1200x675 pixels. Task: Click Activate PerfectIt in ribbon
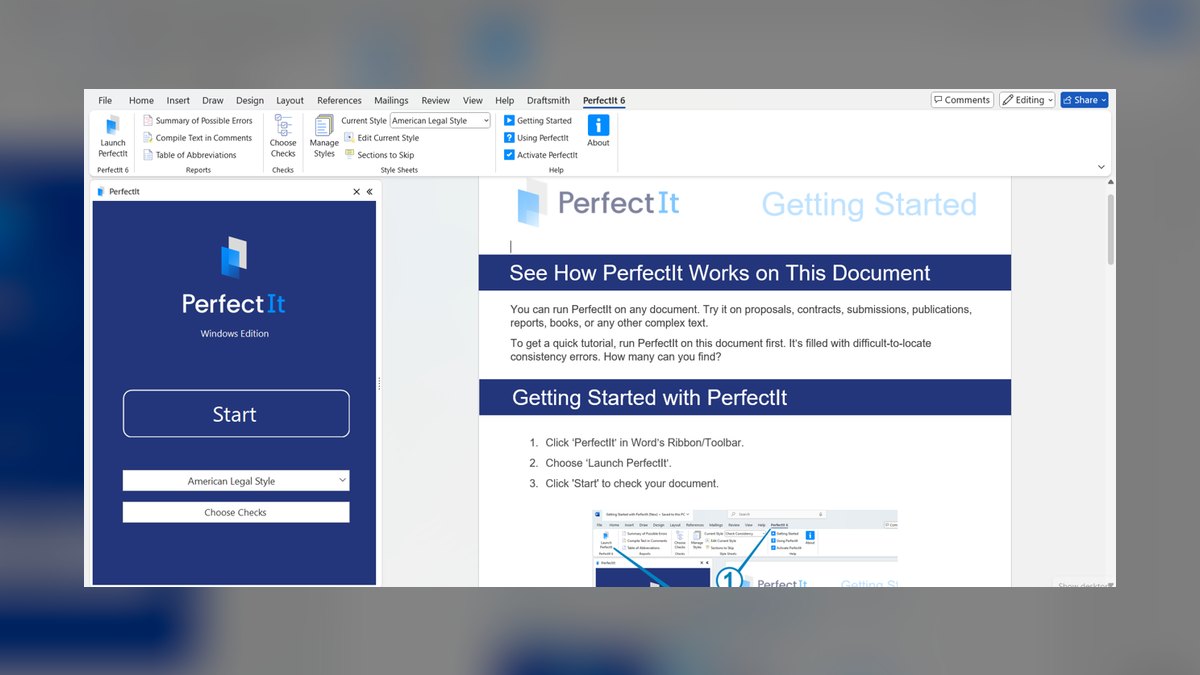(x=540, y=155)
